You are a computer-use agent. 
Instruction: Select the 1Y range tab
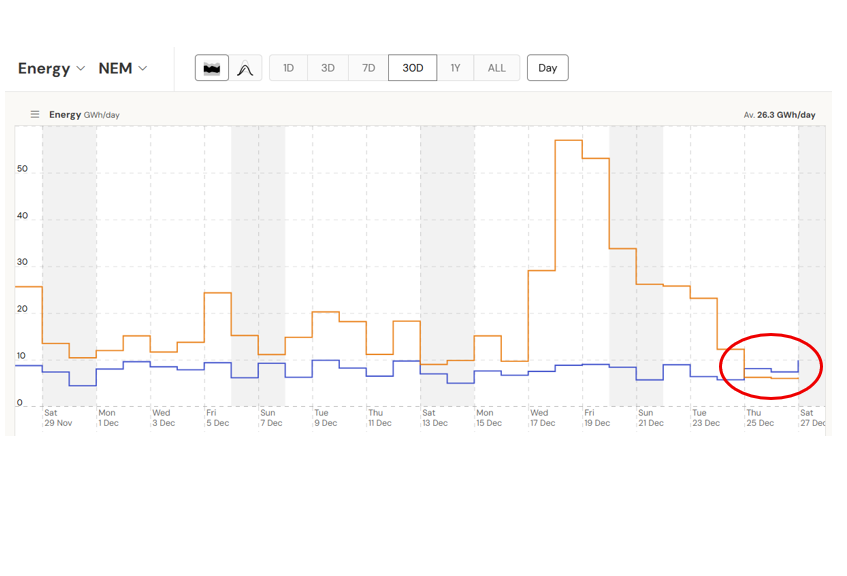pos(455,68)
